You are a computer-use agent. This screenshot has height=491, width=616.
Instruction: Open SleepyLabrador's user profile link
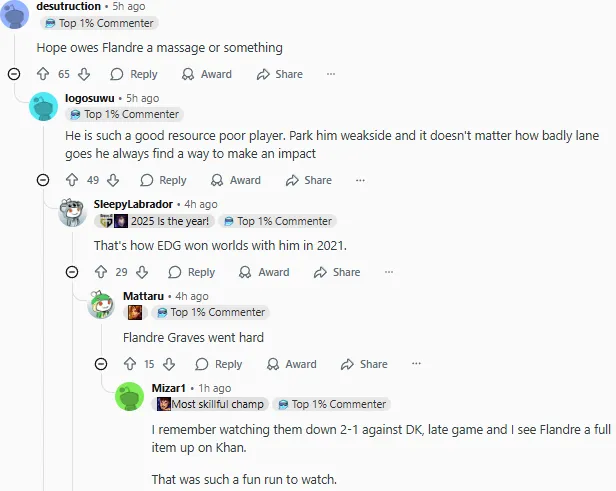(x=133, y=204)
